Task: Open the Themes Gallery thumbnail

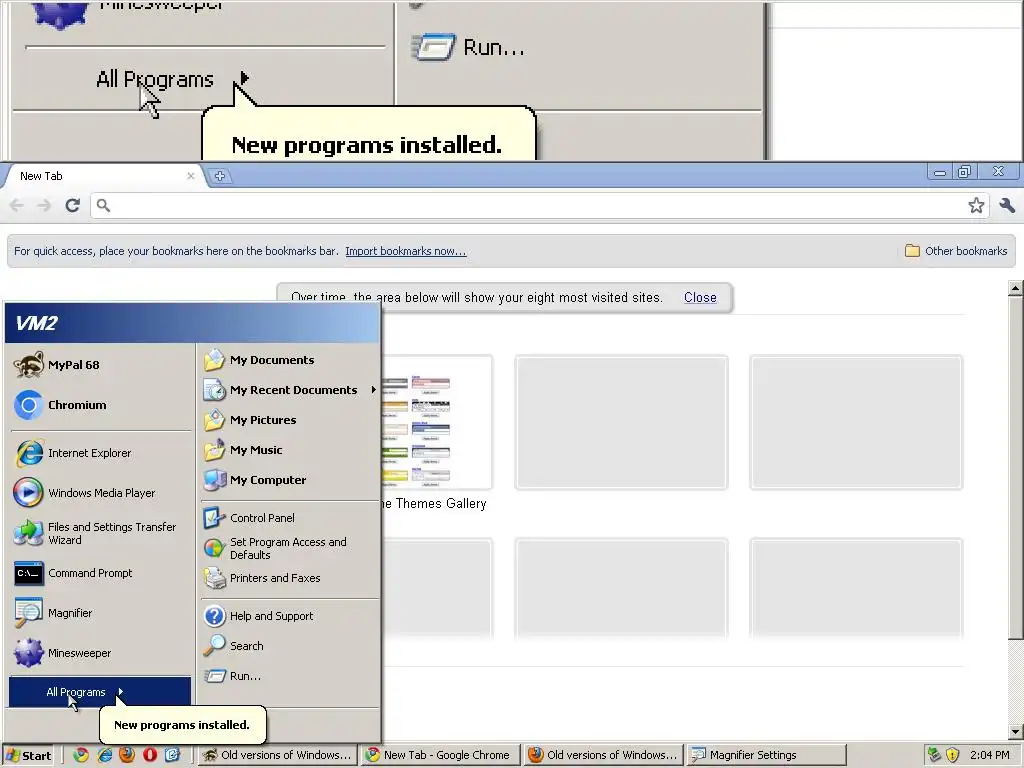Action: click(x=436, y=423)
